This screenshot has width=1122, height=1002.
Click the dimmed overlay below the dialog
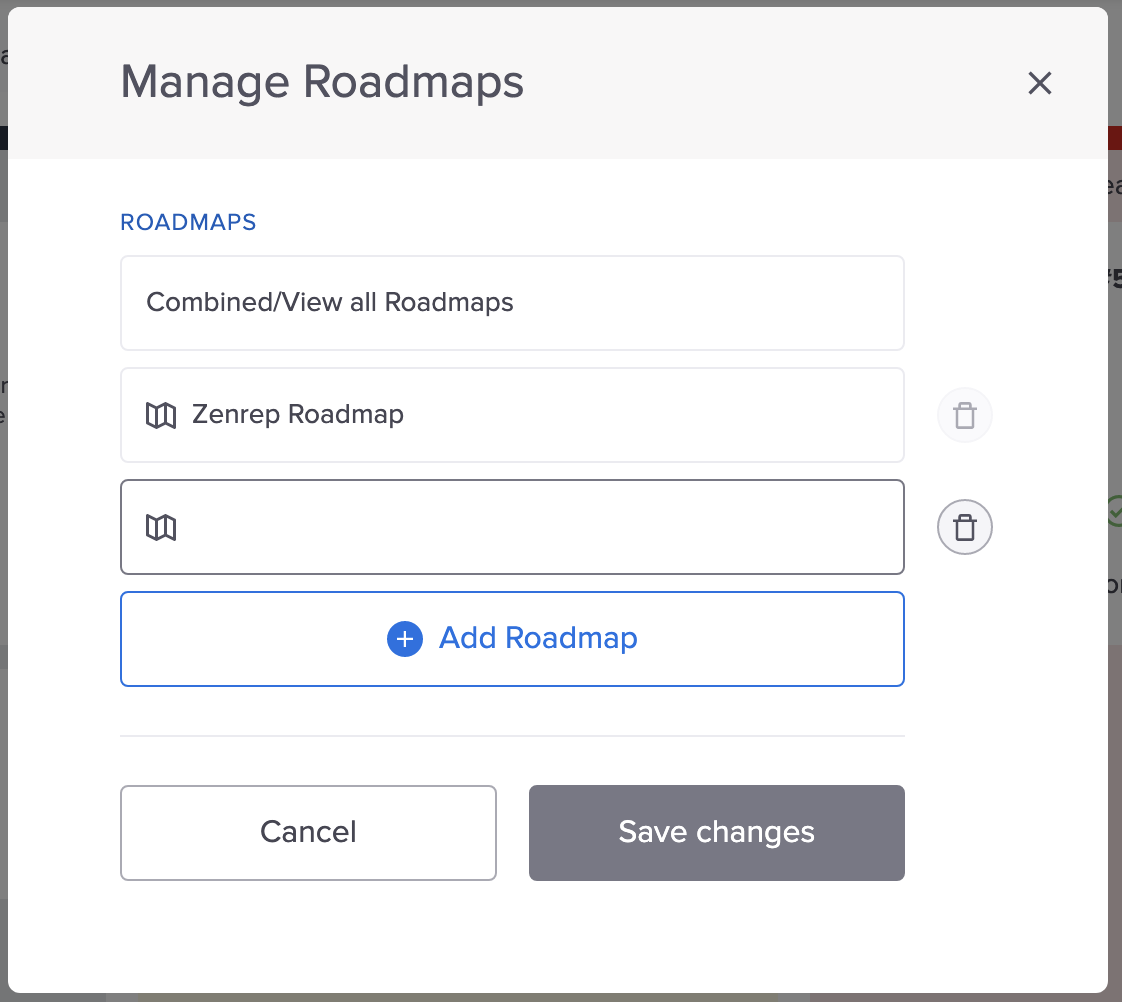pos(561,998)
